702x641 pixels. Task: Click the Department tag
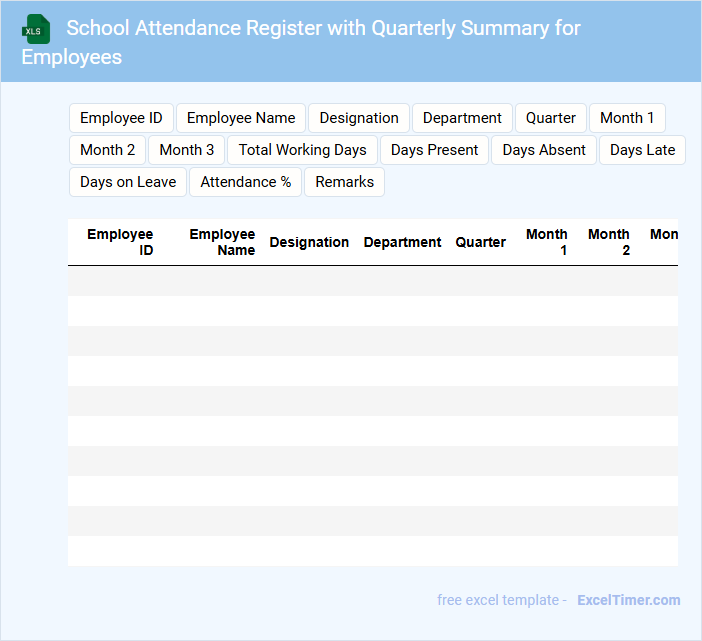[x=462, y=118]
